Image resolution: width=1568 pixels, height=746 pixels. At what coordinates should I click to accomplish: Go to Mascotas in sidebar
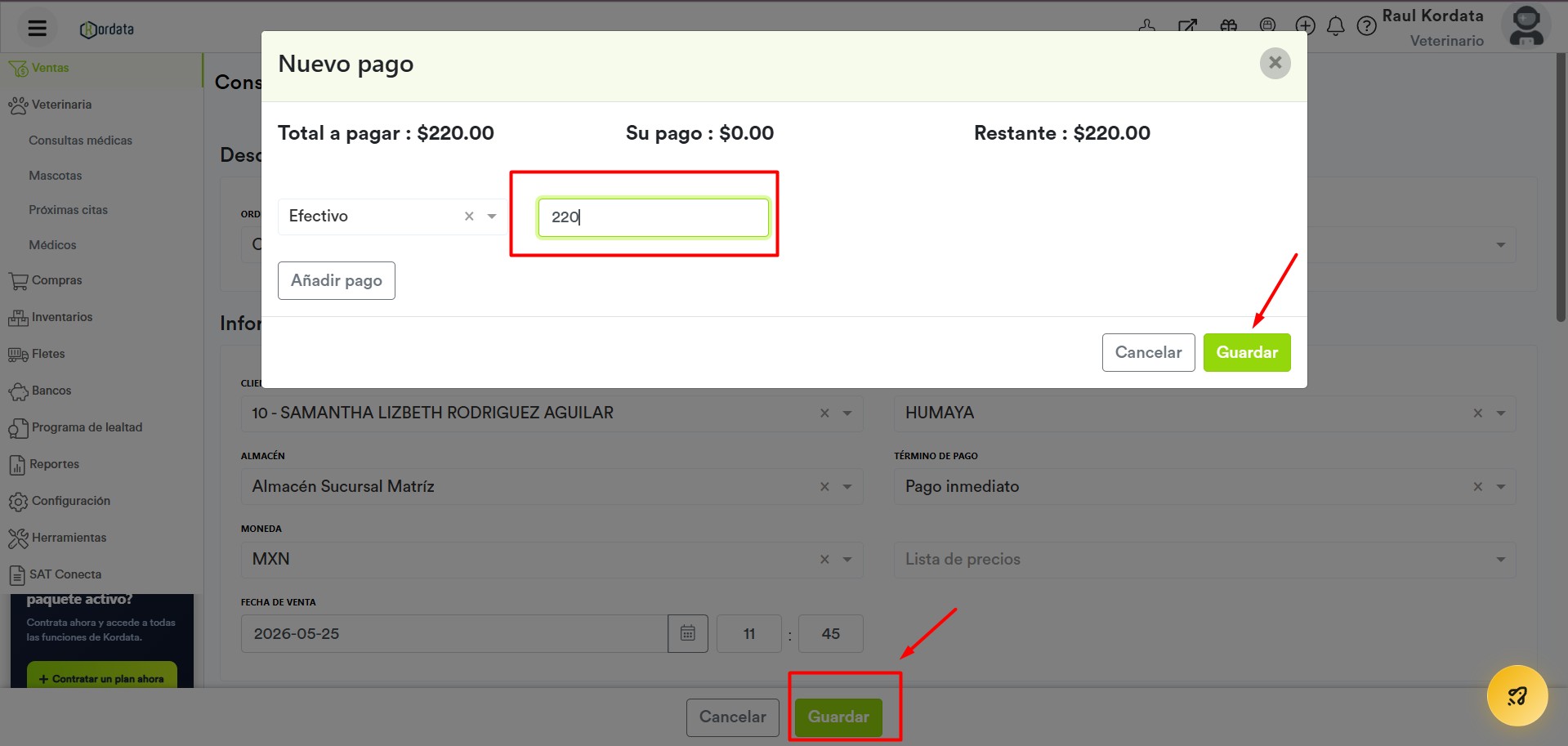pos(55,176)
